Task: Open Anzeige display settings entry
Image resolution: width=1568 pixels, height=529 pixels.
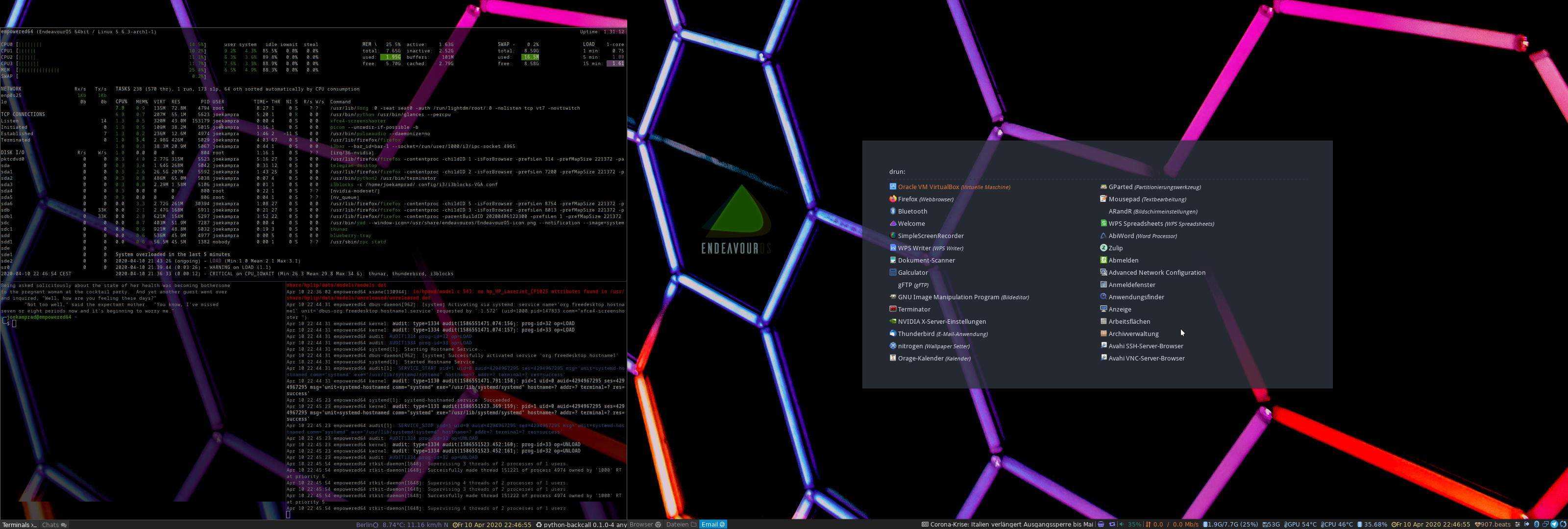Action: [x=1115, y=309]
